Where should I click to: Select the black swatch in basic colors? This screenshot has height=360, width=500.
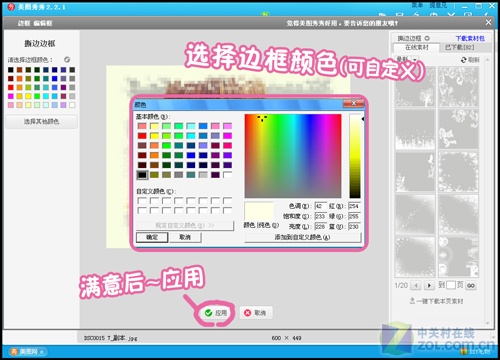142,175
